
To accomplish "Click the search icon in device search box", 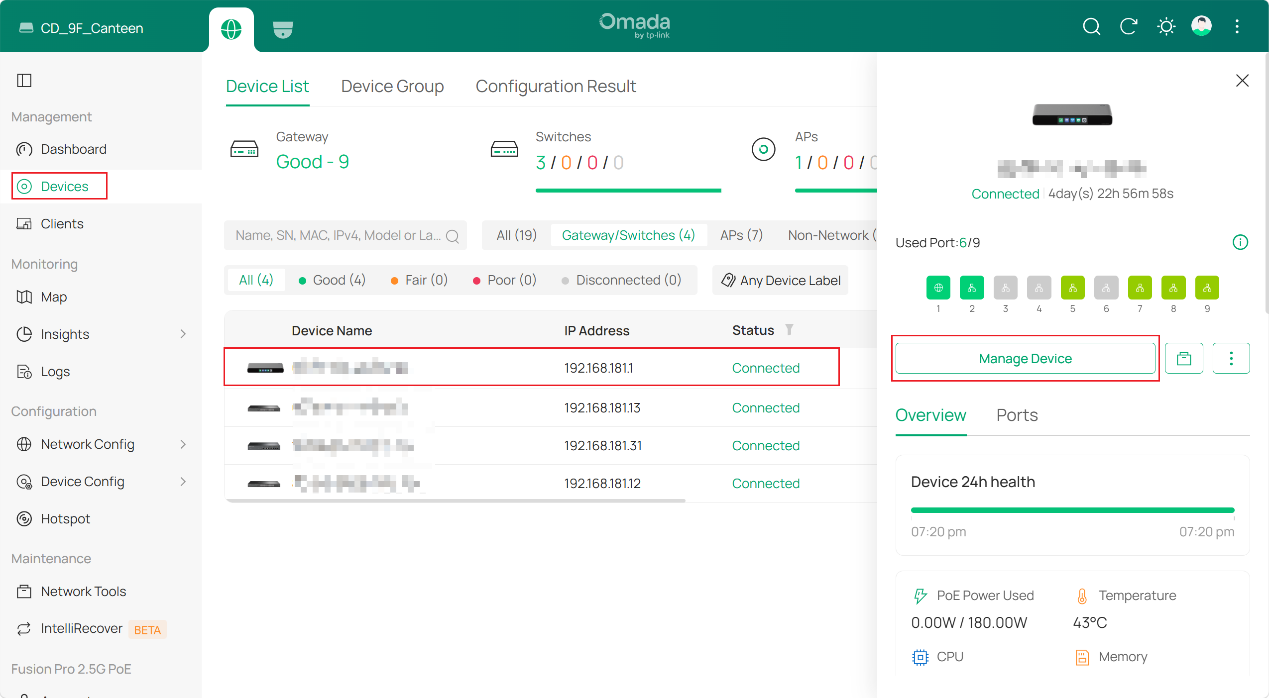I will [x=452, y=236].
